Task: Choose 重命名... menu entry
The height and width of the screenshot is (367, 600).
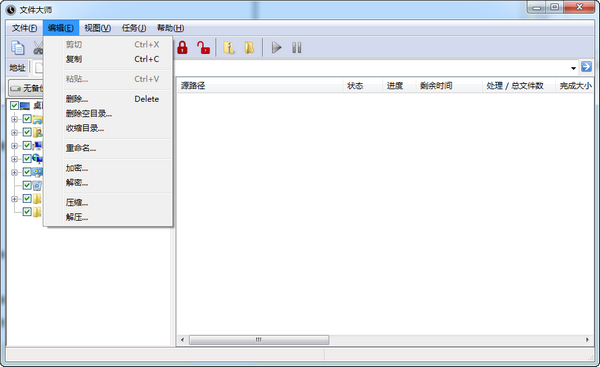Action: coord(108,148)
